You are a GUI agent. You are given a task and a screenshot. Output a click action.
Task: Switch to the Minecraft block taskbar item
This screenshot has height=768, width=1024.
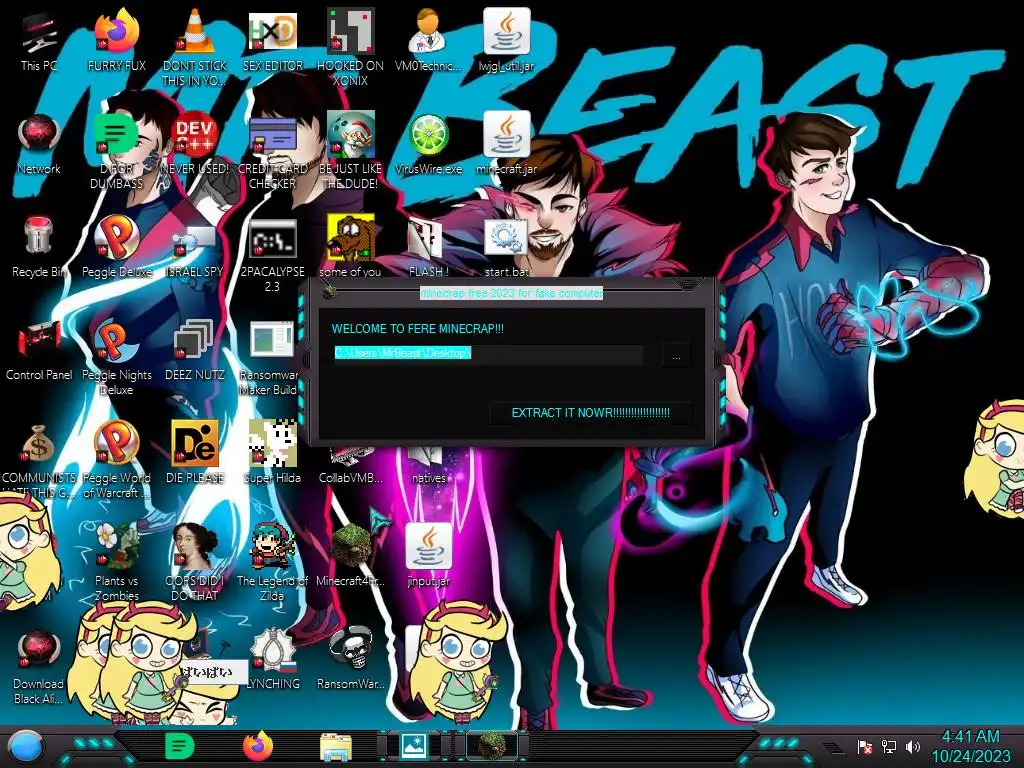pyautogui.click(x=492, y=746)
